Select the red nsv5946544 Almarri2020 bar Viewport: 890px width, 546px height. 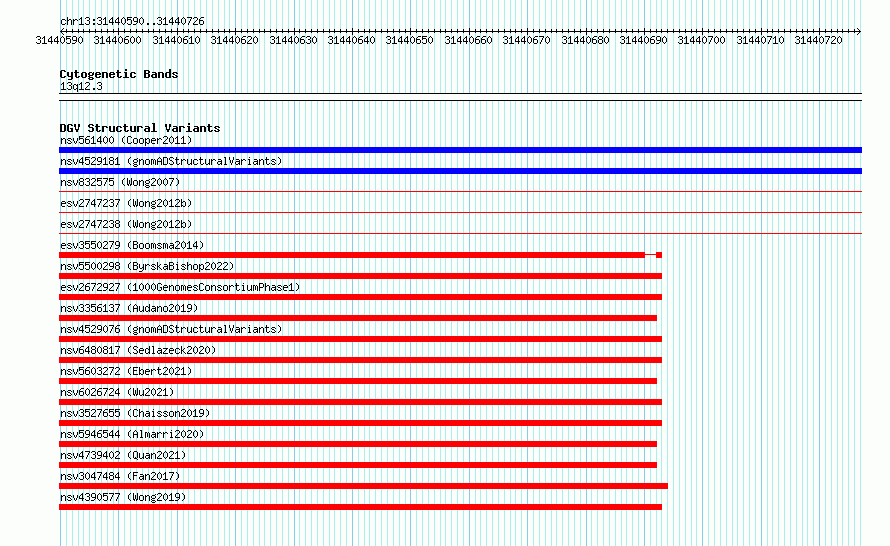click(x=358, y=444)
